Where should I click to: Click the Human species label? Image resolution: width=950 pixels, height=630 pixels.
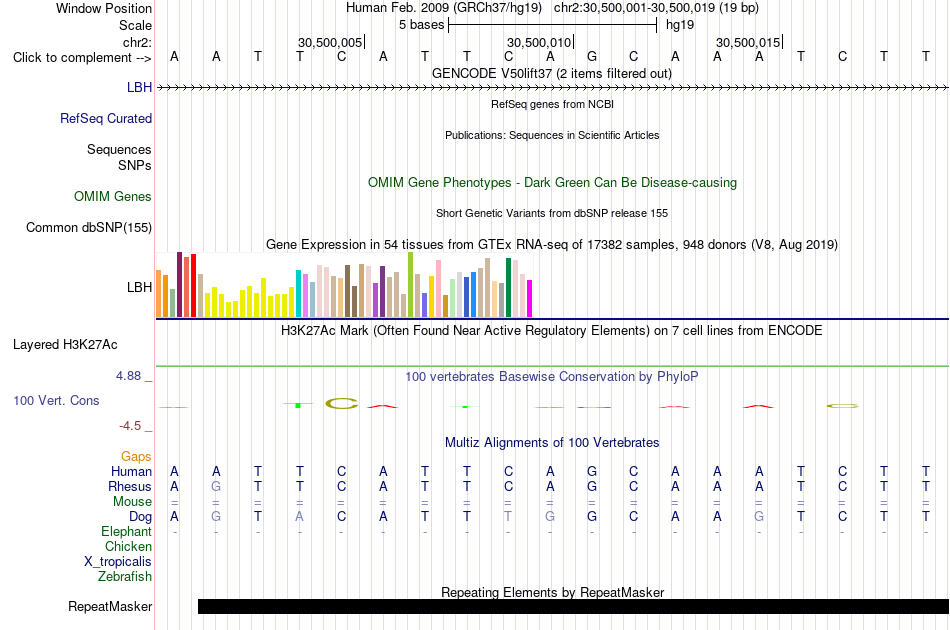click(131, 471)
